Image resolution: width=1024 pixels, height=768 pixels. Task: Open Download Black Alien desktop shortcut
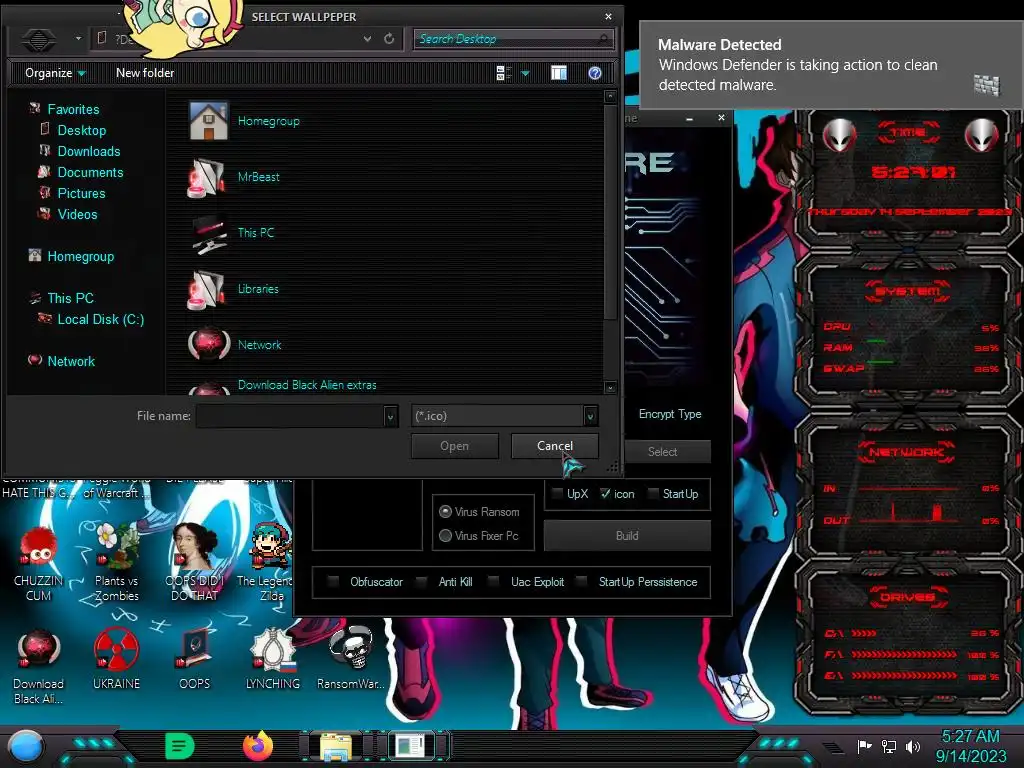39,650
